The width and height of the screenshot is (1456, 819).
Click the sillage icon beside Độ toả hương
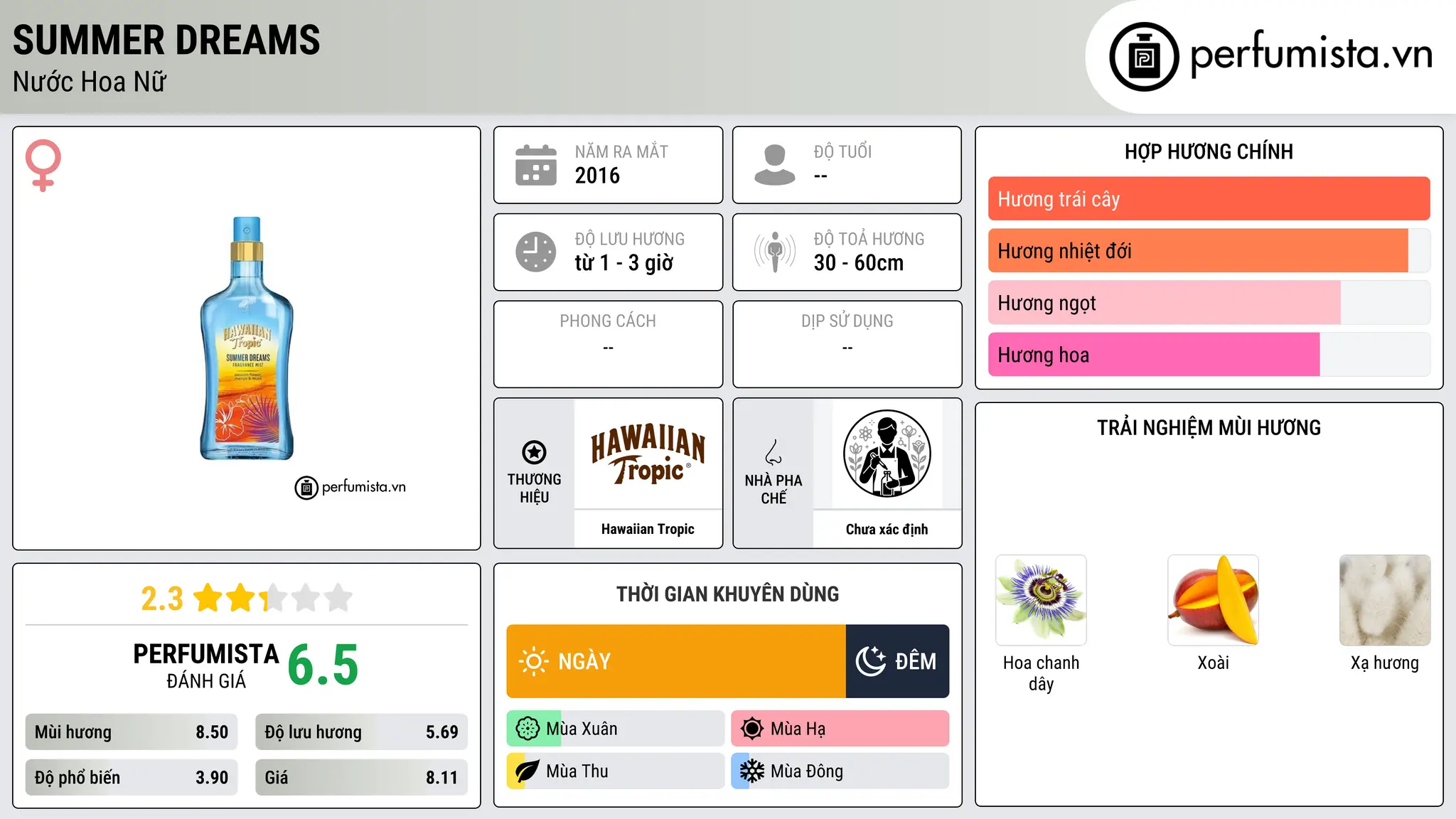pos(775,252)
